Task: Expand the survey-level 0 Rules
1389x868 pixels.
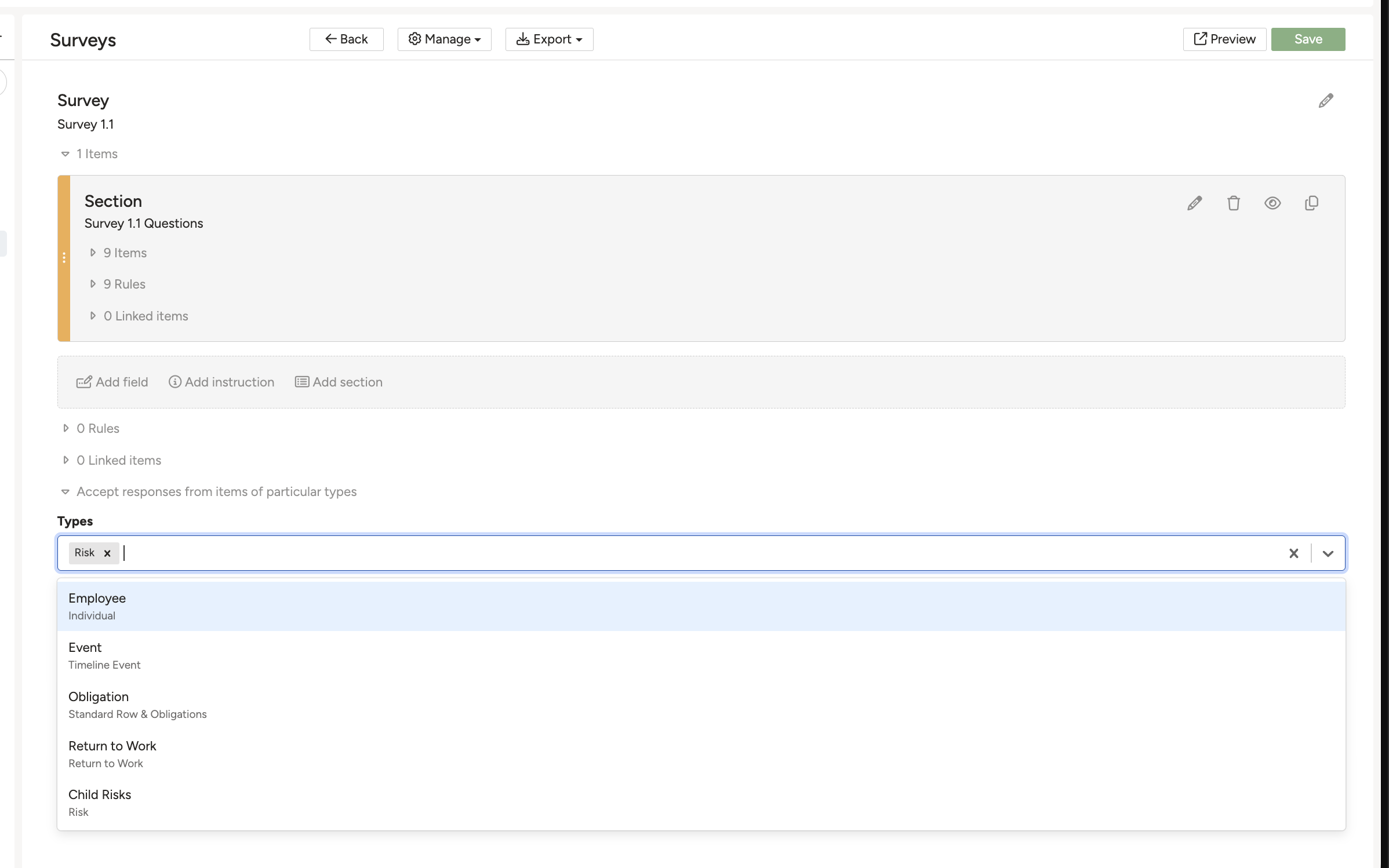Action: click(90, 429)
